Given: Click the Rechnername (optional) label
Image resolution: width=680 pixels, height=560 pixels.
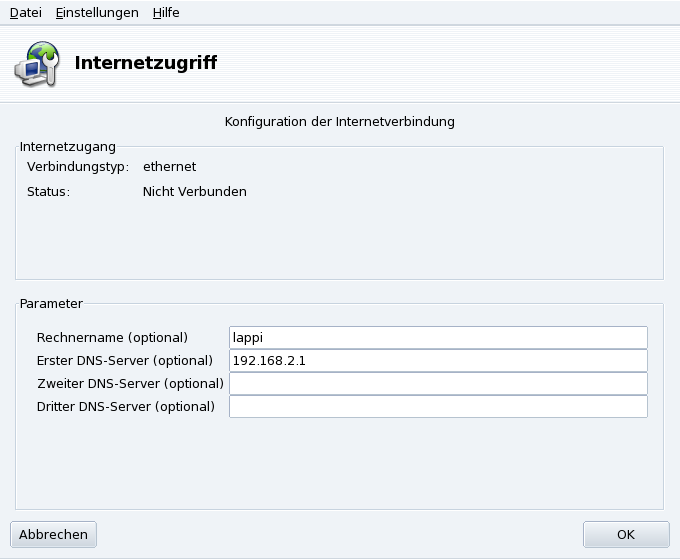Looking at the screenshot, I should click(x=112, y=337).
